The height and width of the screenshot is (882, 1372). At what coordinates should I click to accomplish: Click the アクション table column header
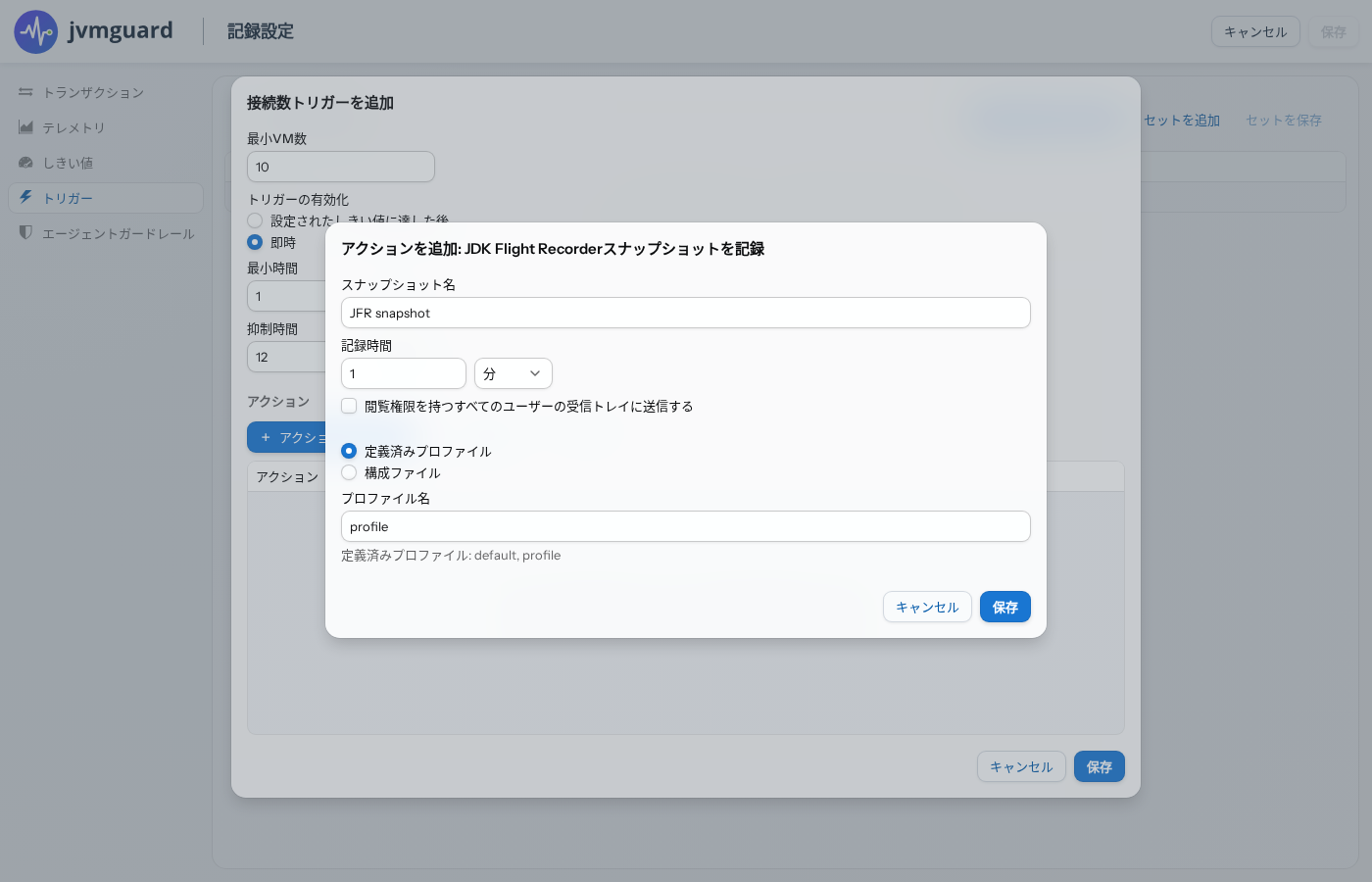[x=287, y=476]
